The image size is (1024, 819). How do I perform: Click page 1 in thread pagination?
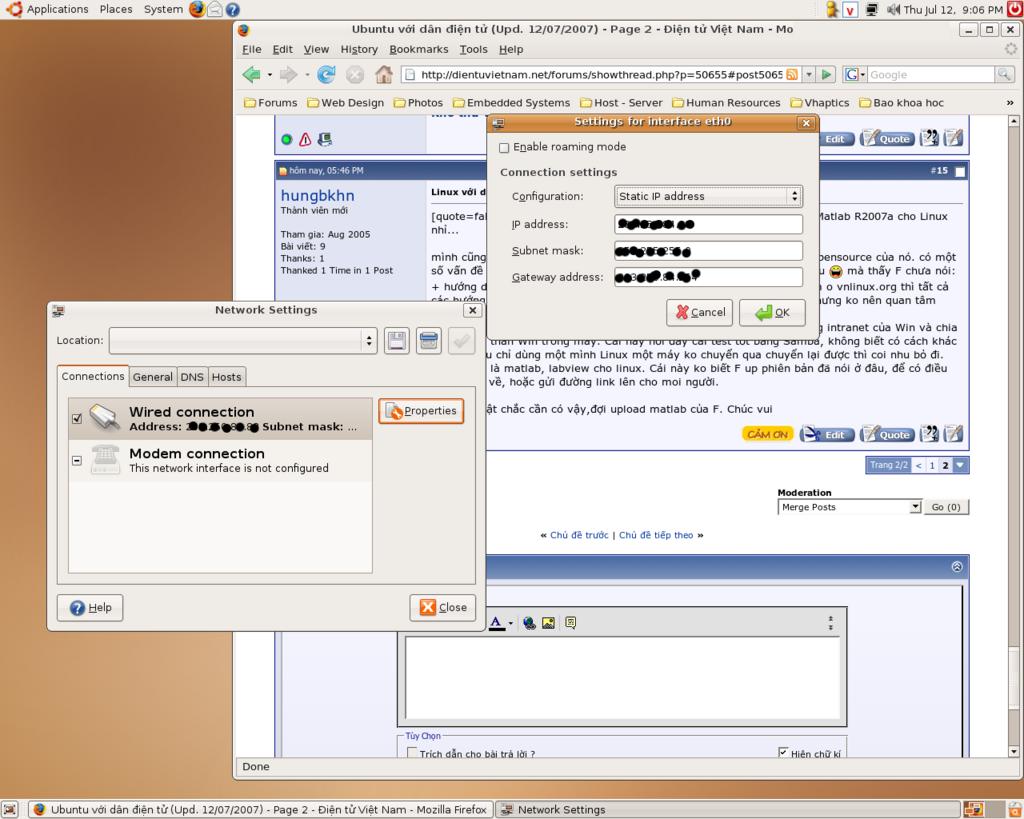[932, 465]
